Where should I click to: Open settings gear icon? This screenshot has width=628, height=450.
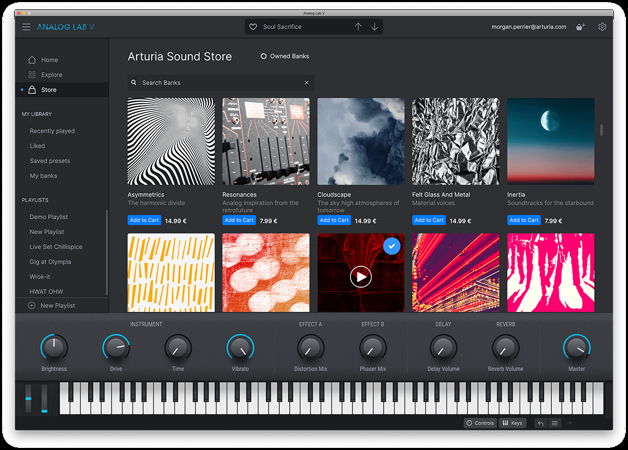[x=602, y=27]
